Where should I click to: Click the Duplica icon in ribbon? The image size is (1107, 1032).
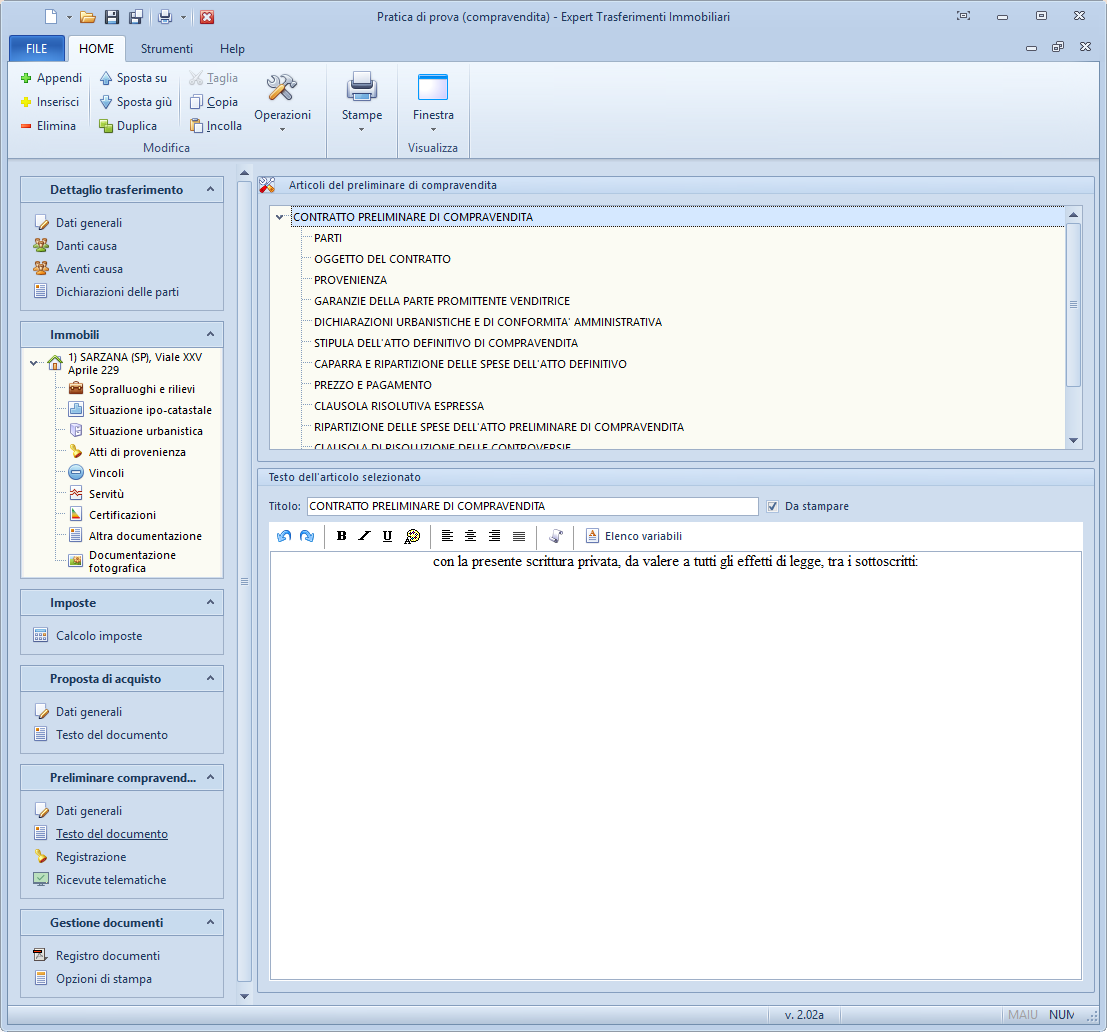click(x=106, y=126)
